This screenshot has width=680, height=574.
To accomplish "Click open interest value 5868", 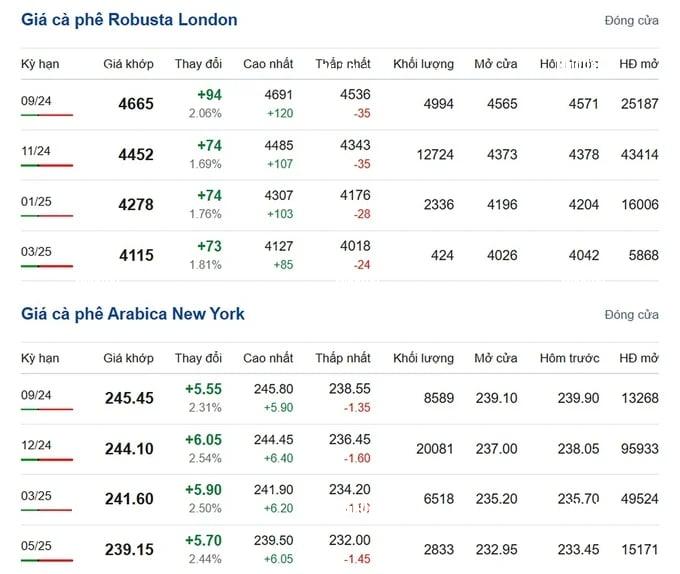I will click(644, 255).
